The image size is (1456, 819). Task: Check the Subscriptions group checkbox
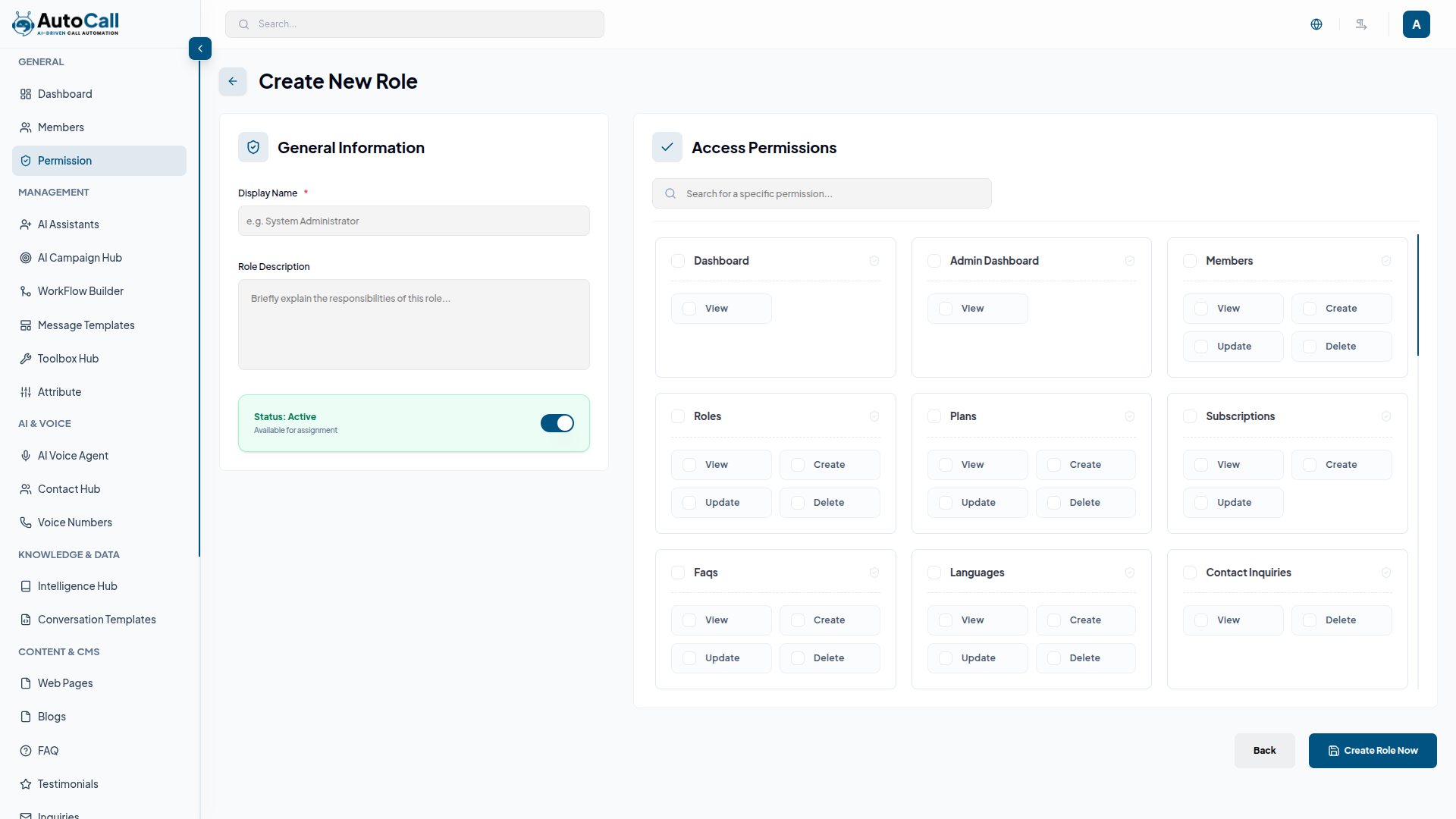[1190, 416]
